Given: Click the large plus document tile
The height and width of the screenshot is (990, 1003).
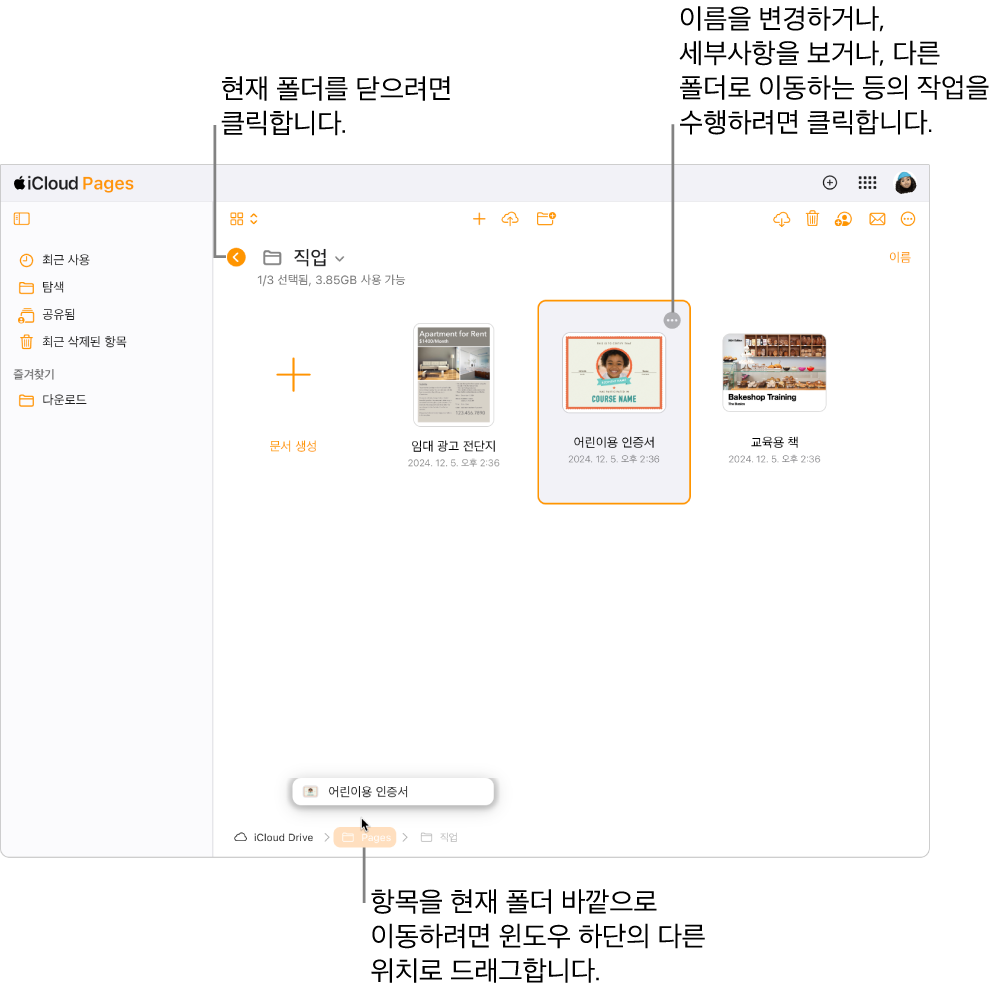Looking at the screenshot, I should [294, 375].
